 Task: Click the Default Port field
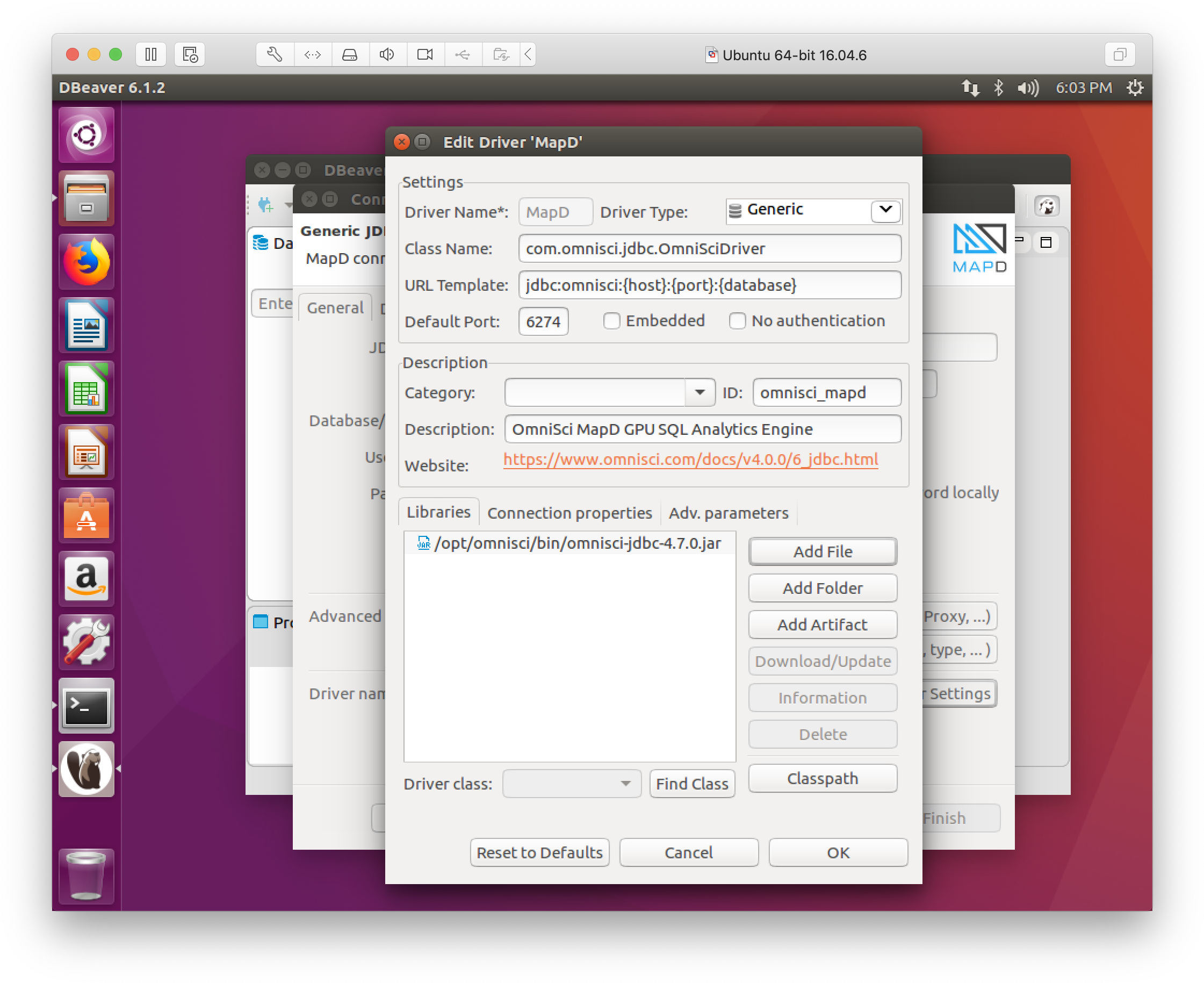pyautogui.click(x=543, y=321)
